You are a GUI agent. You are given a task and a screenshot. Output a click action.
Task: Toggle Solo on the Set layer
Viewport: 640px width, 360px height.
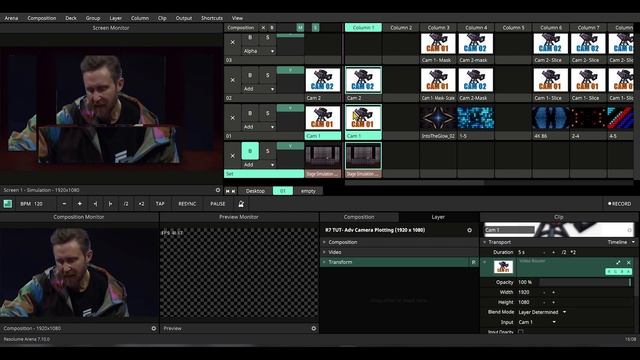pyautogui.click(x=268, y=151)
